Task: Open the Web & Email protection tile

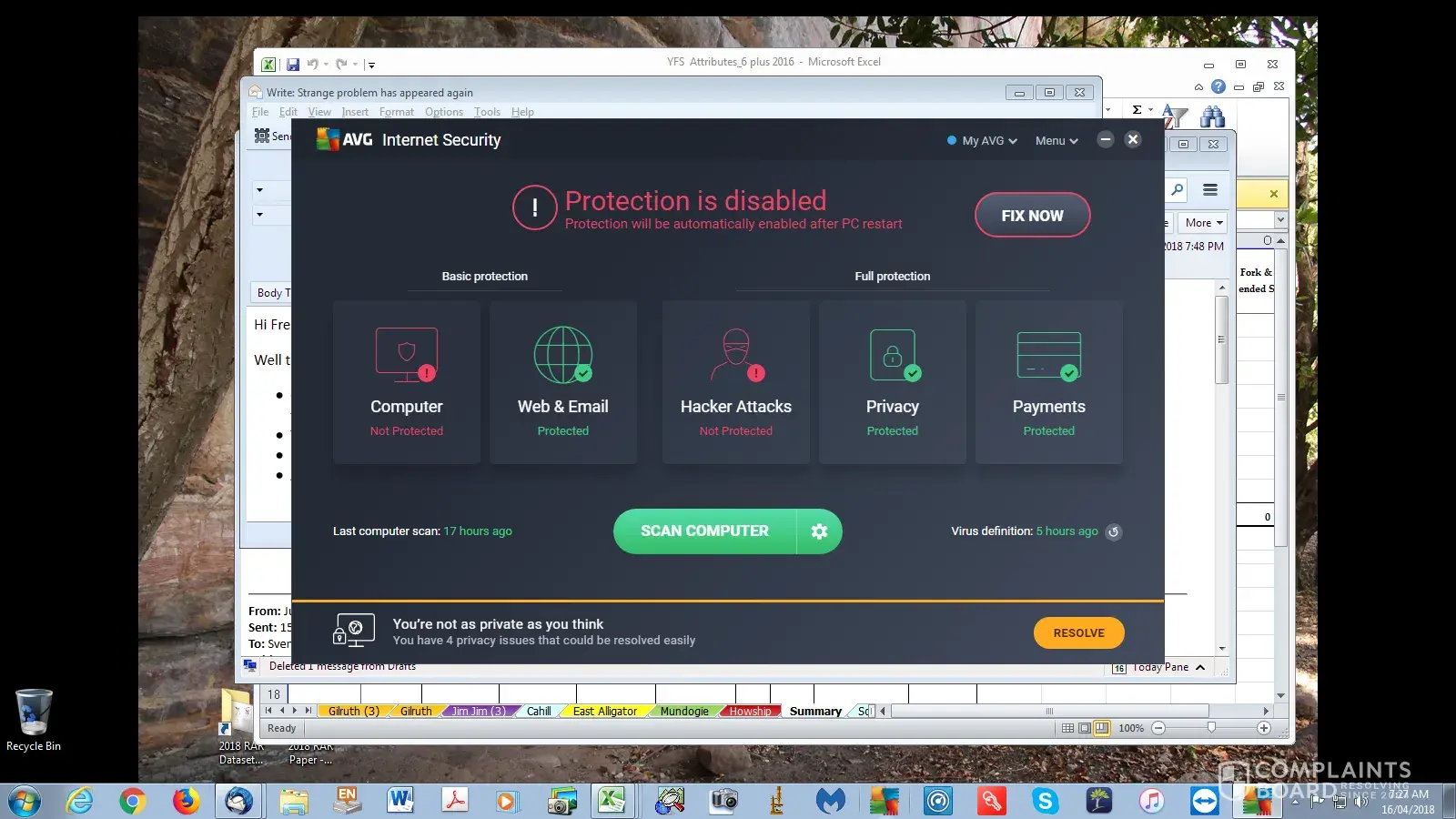Action: point(563,382)
